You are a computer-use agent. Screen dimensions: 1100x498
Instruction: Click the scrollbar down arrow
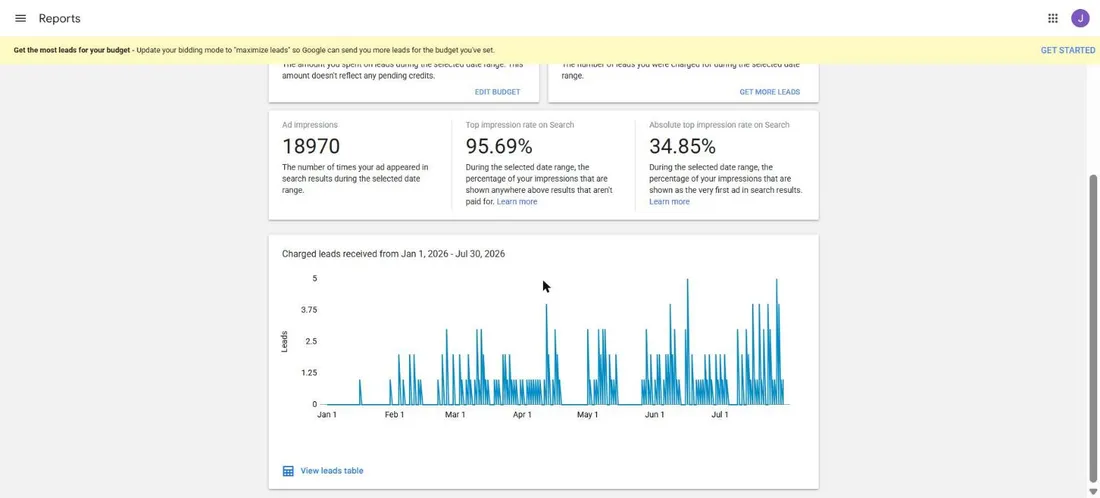[x=1093, y=491]
